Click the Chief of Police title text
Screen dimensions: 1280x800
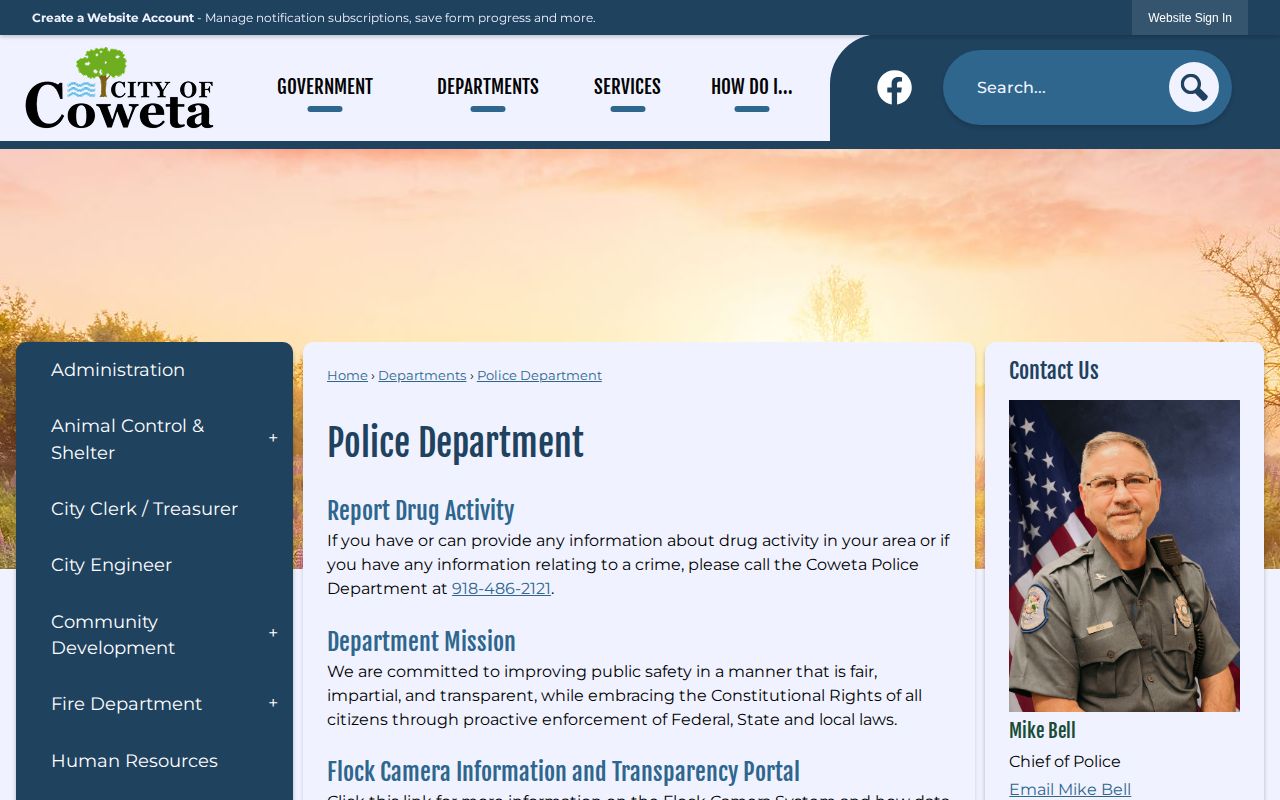pos(1064,762)
